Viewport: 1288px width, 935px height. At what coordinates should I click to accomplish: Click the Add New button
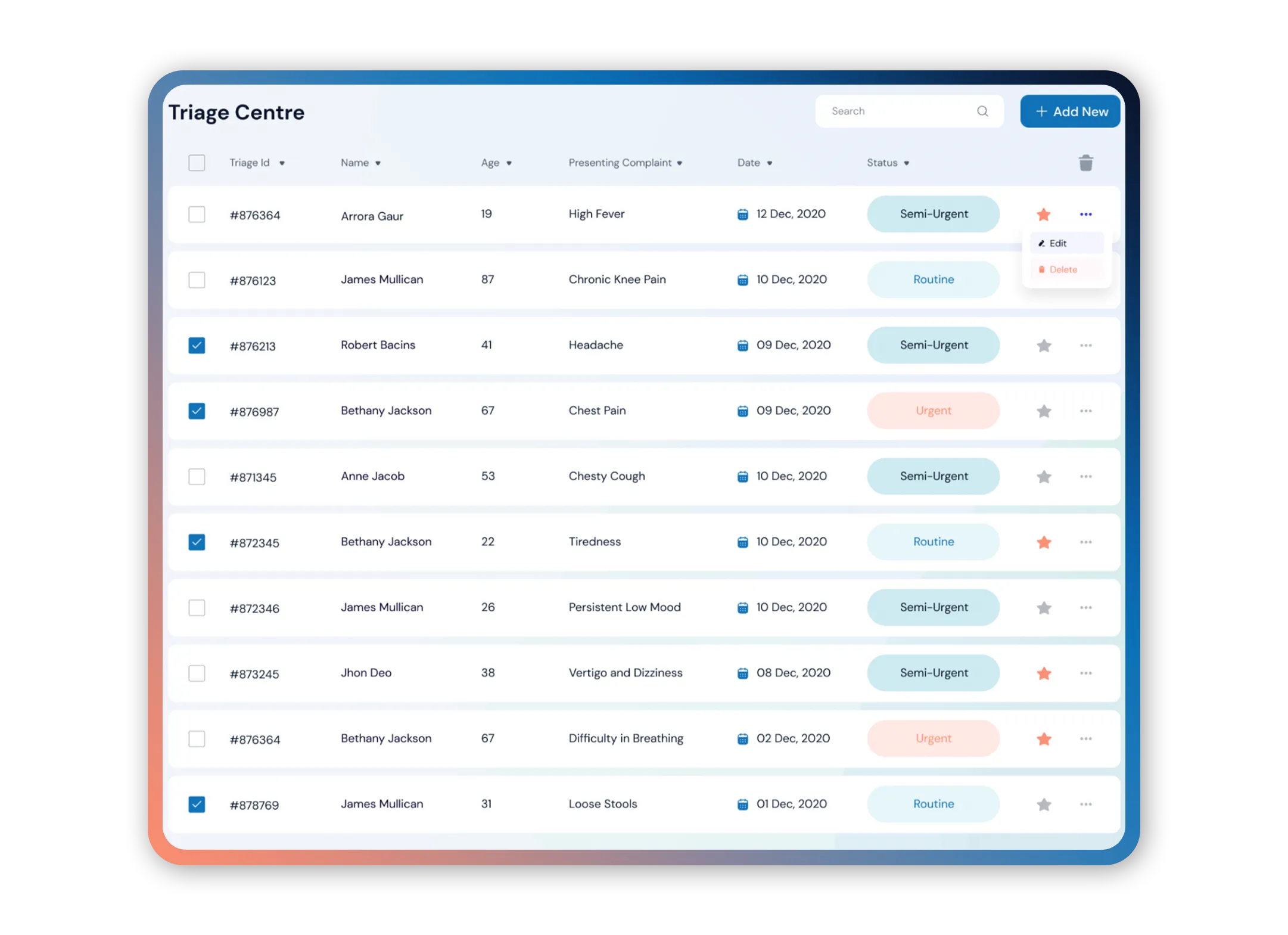click(1070, 111)
